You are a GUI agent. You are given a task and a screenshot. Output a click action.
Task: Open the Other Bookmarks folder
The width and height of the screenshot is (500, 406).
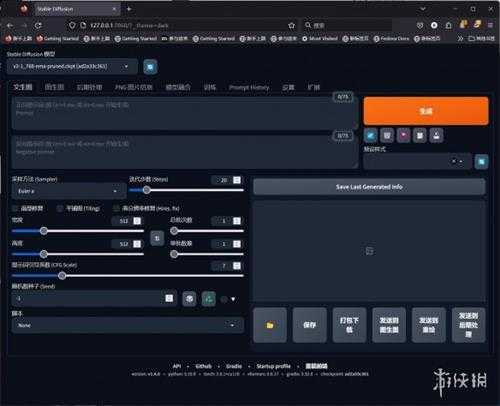click(481, 39)
